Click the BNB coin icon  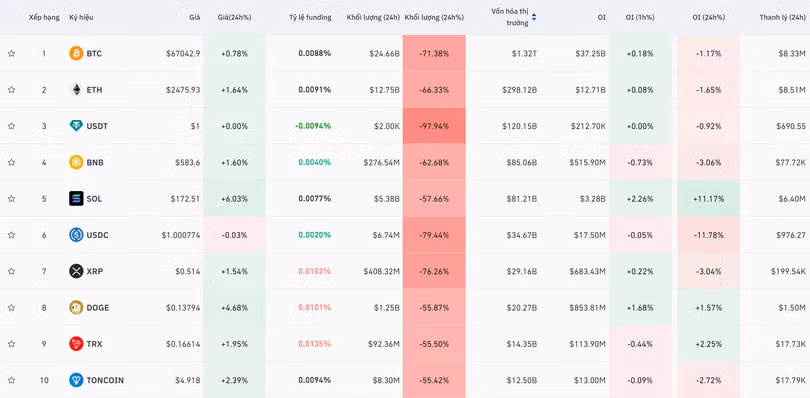[76, 162]
